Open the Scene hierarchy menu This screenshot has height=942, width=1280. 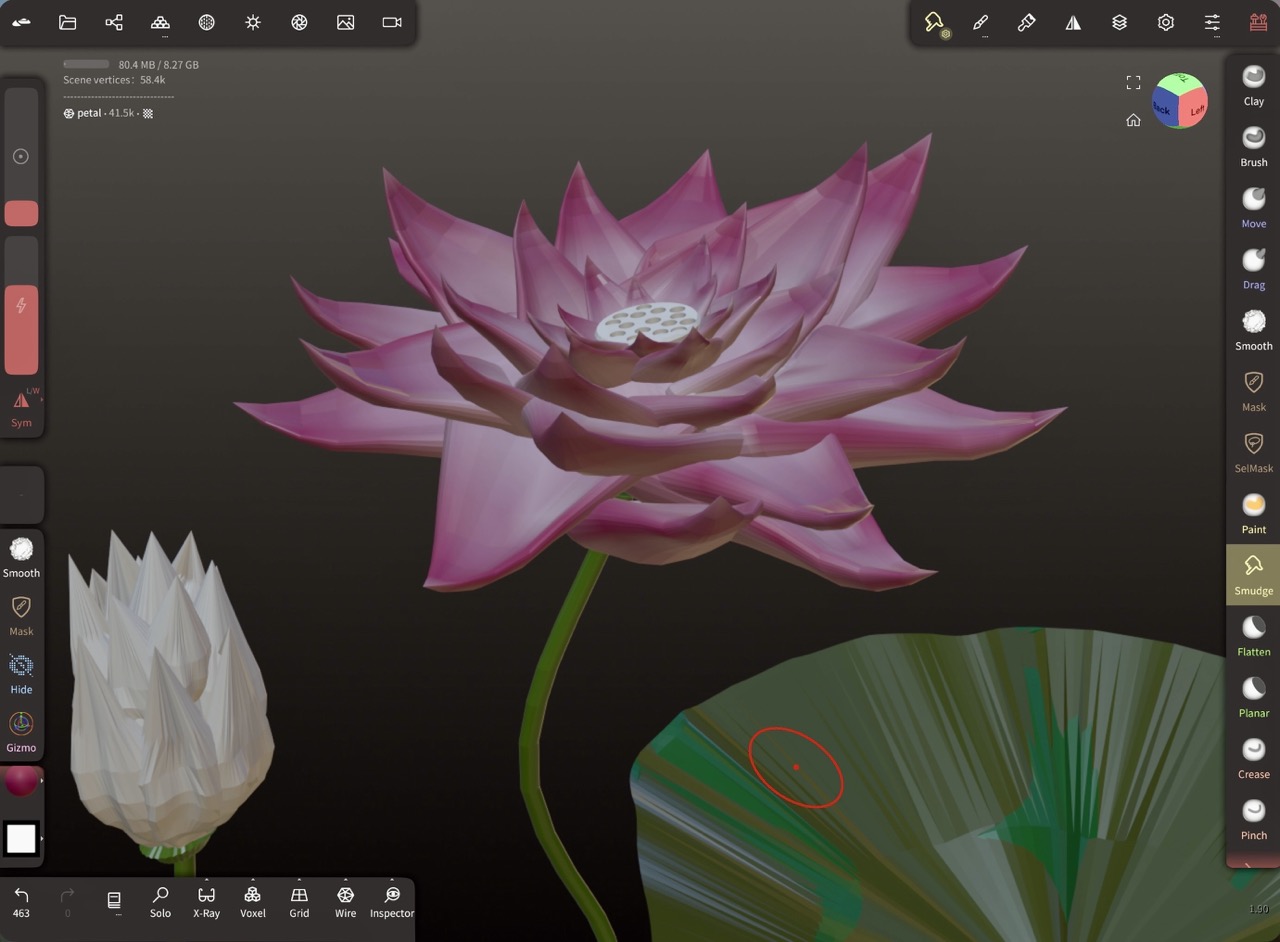[114, 22]
